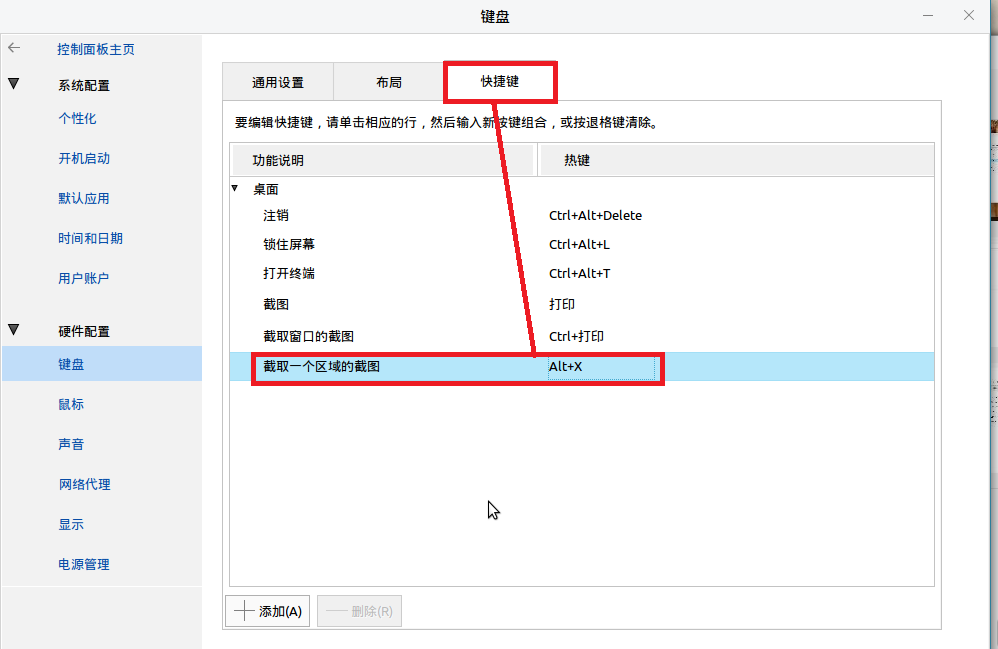Click the 功能说明 column header
Viewport: 998px width, 649px height.
[382, 160]
